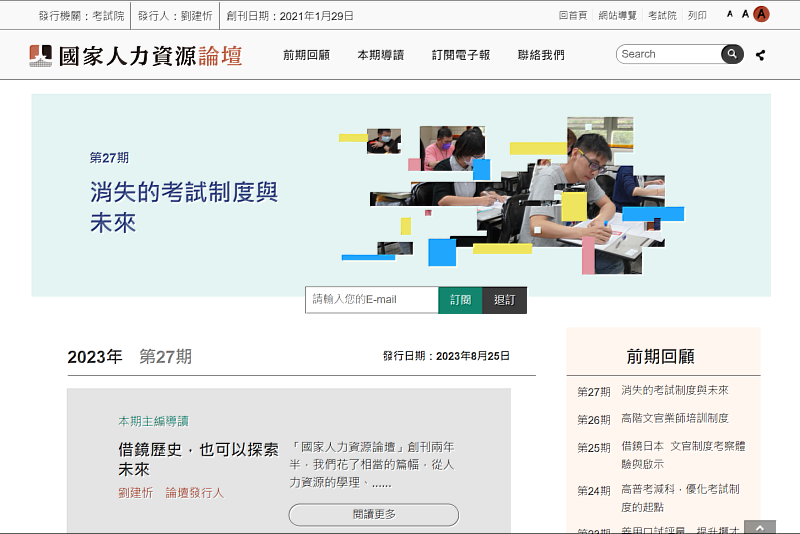Go to 訂閱電子報 in navigation

click(460, 55)
